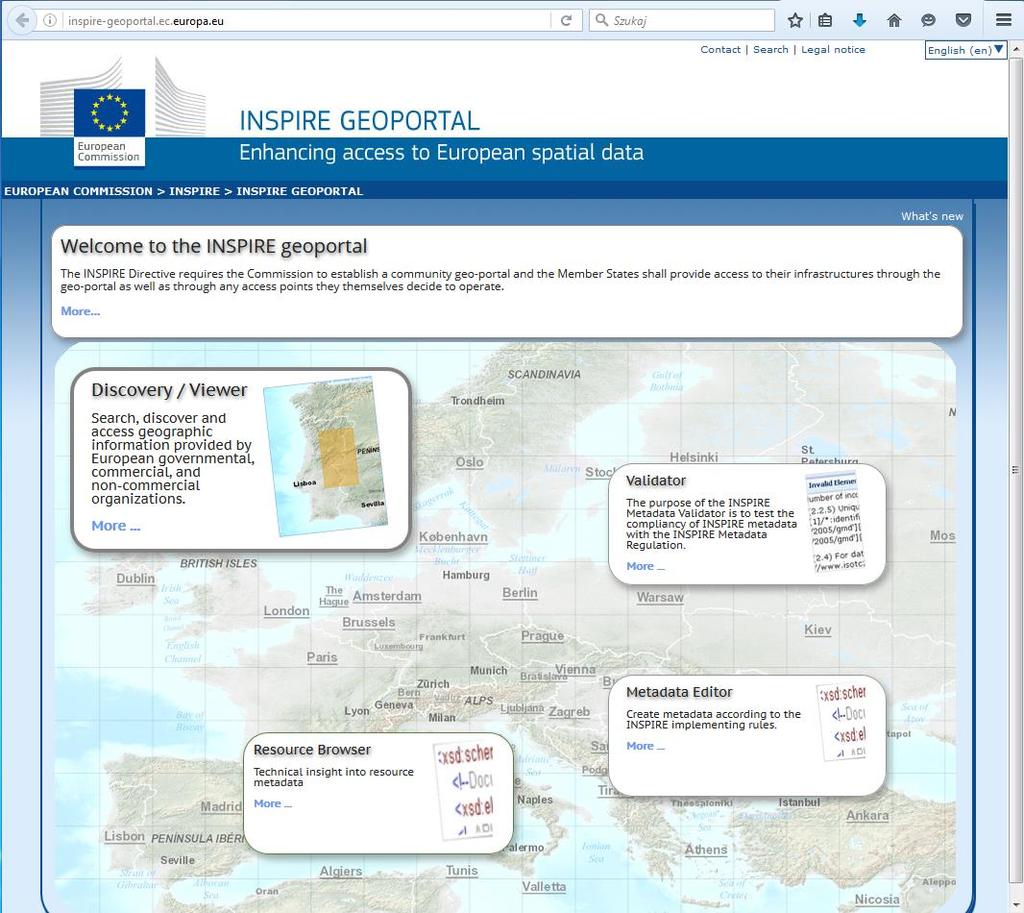The width and height of the screenshot is (1024, 913).
Task: Open the Pocket icon in toolbar
Action: 963,20
